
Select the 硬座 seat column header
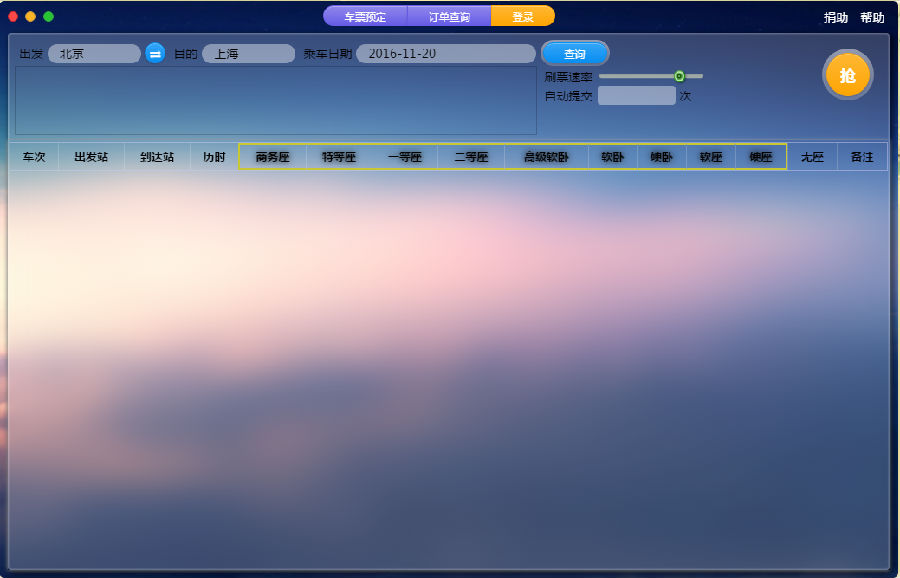pos(761,157)
